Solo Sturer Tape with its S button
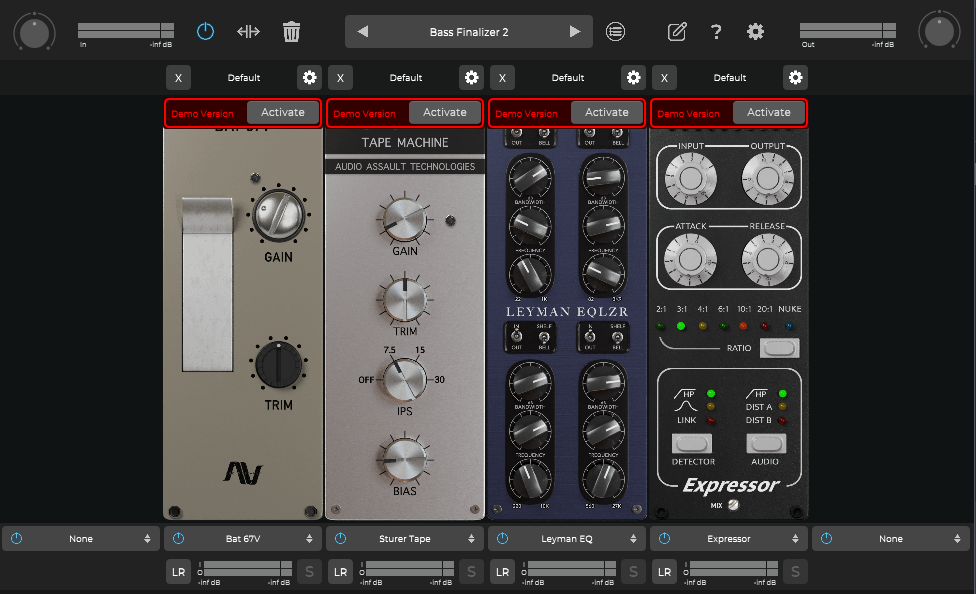The image size is (976, 594). pyautogui.click(x=471, y=572)
